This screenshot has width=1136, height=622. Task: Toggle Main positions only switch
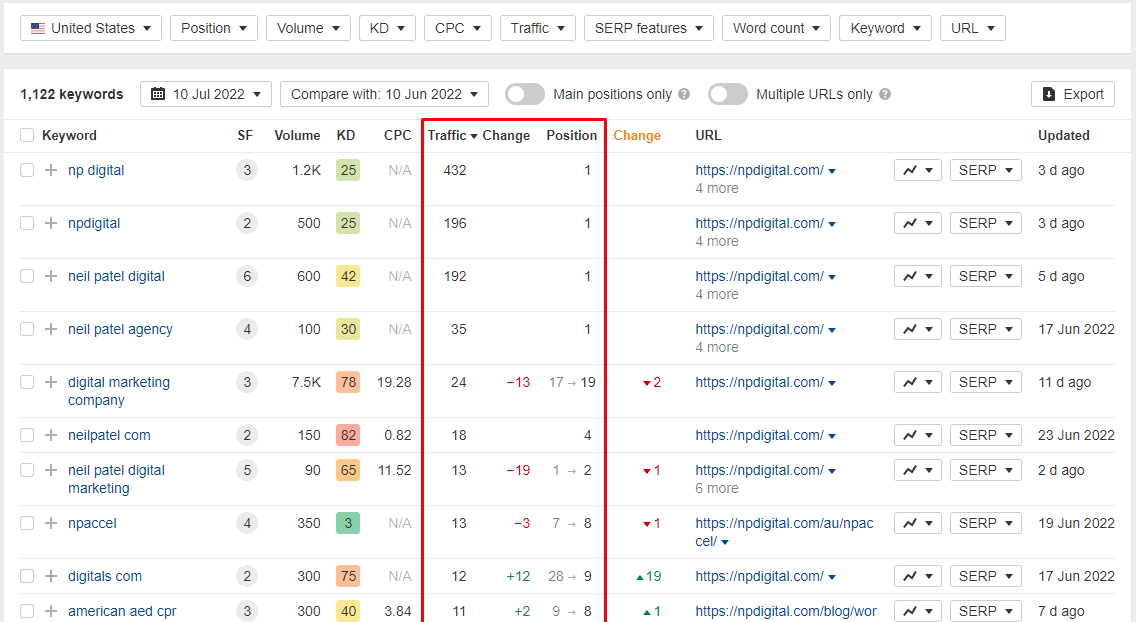click(525, 94)
